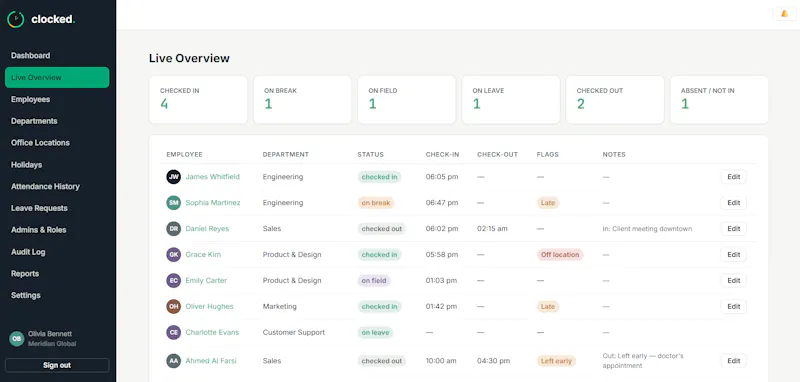This screenshot has height=382, width=800.
Task: Select Live Overview in sidebar
Action: click(x=57, y=78)
